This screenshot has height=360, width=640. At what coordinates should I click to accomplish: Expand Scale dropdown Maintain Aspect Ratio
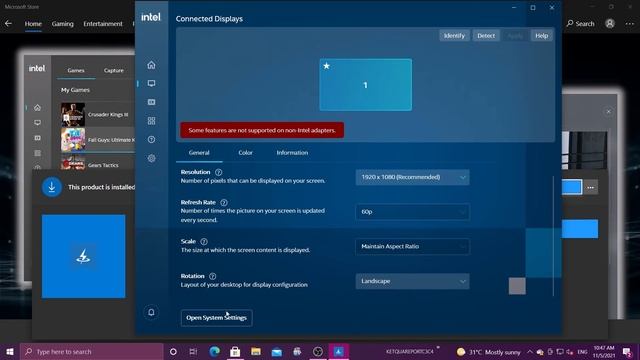pyautogui.click(x=412, y=247)
